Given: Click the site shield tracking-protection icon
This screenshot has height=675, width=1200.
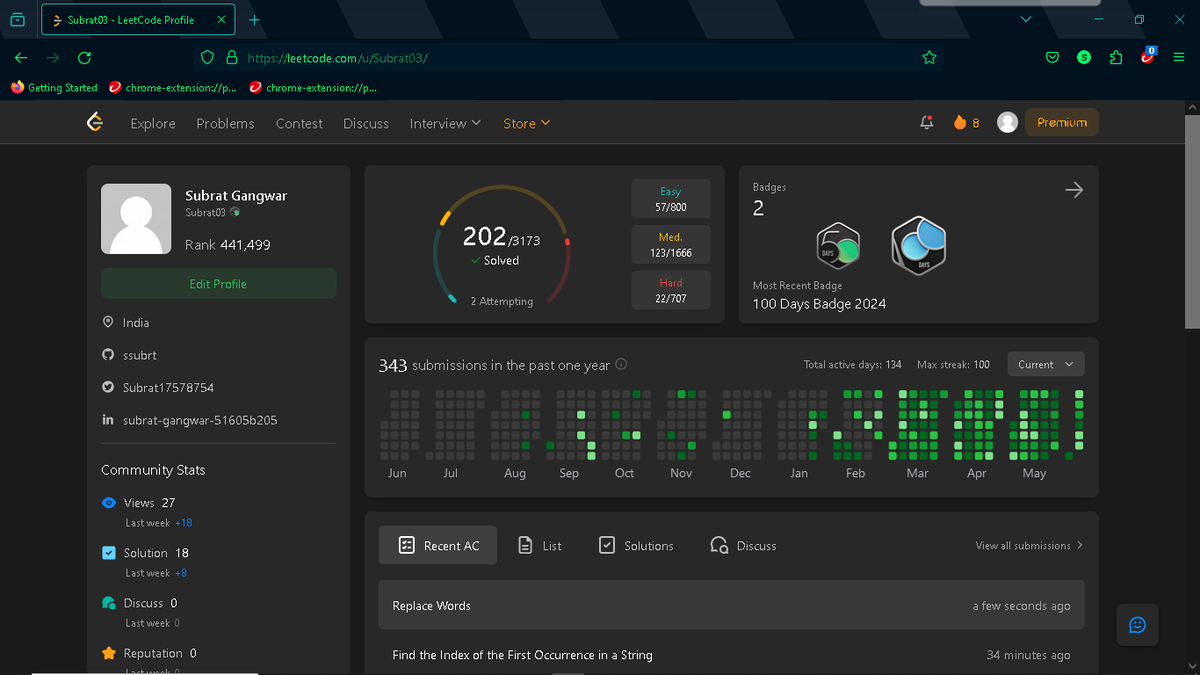Looking at the screenshot, I should (x=208, y=57).
